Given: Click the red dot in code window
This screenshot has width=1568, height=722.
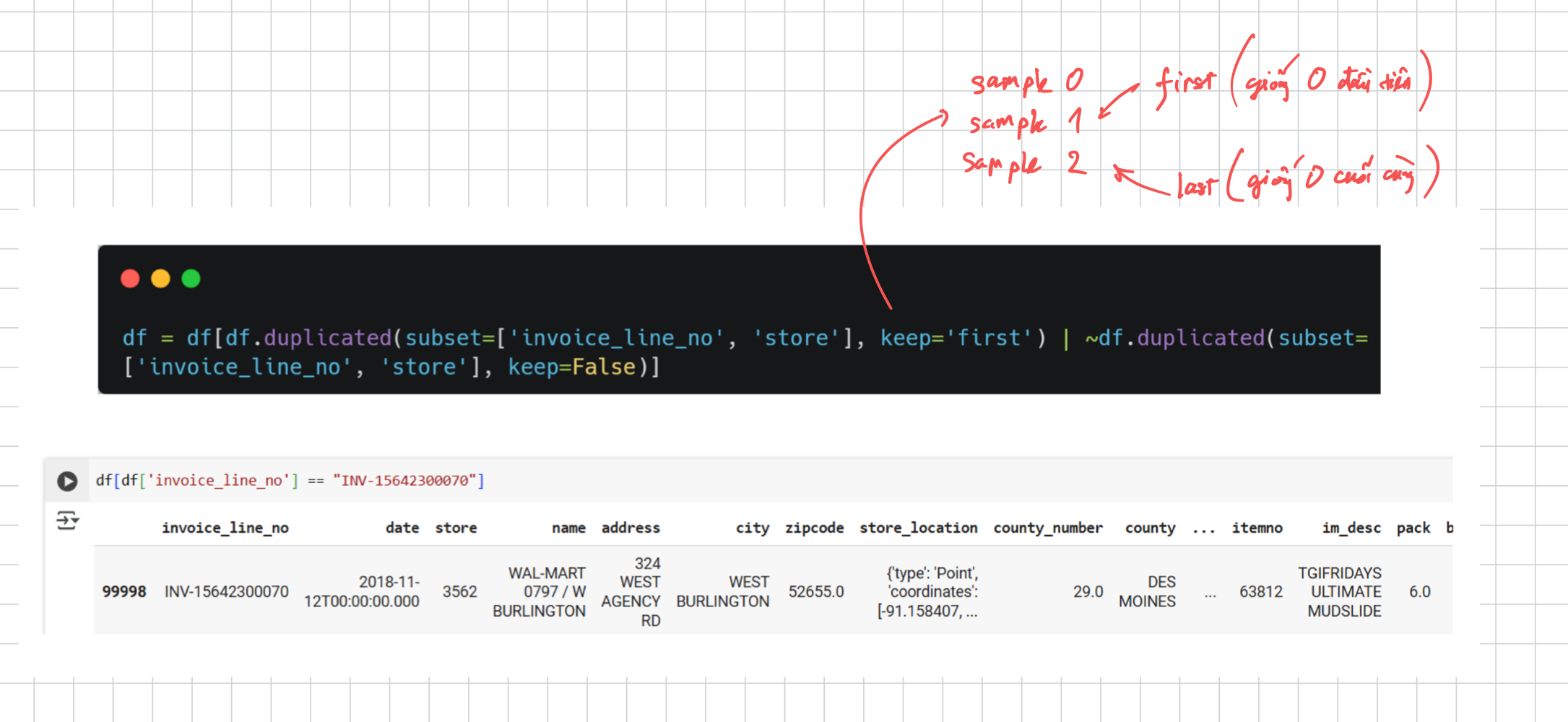Looking at the screenshot, I should coord(130,279).
